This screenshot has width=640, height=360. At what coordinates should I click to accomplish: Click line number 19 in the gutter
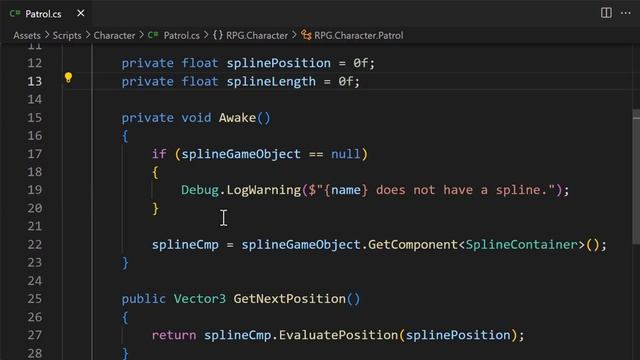point(35,190)
